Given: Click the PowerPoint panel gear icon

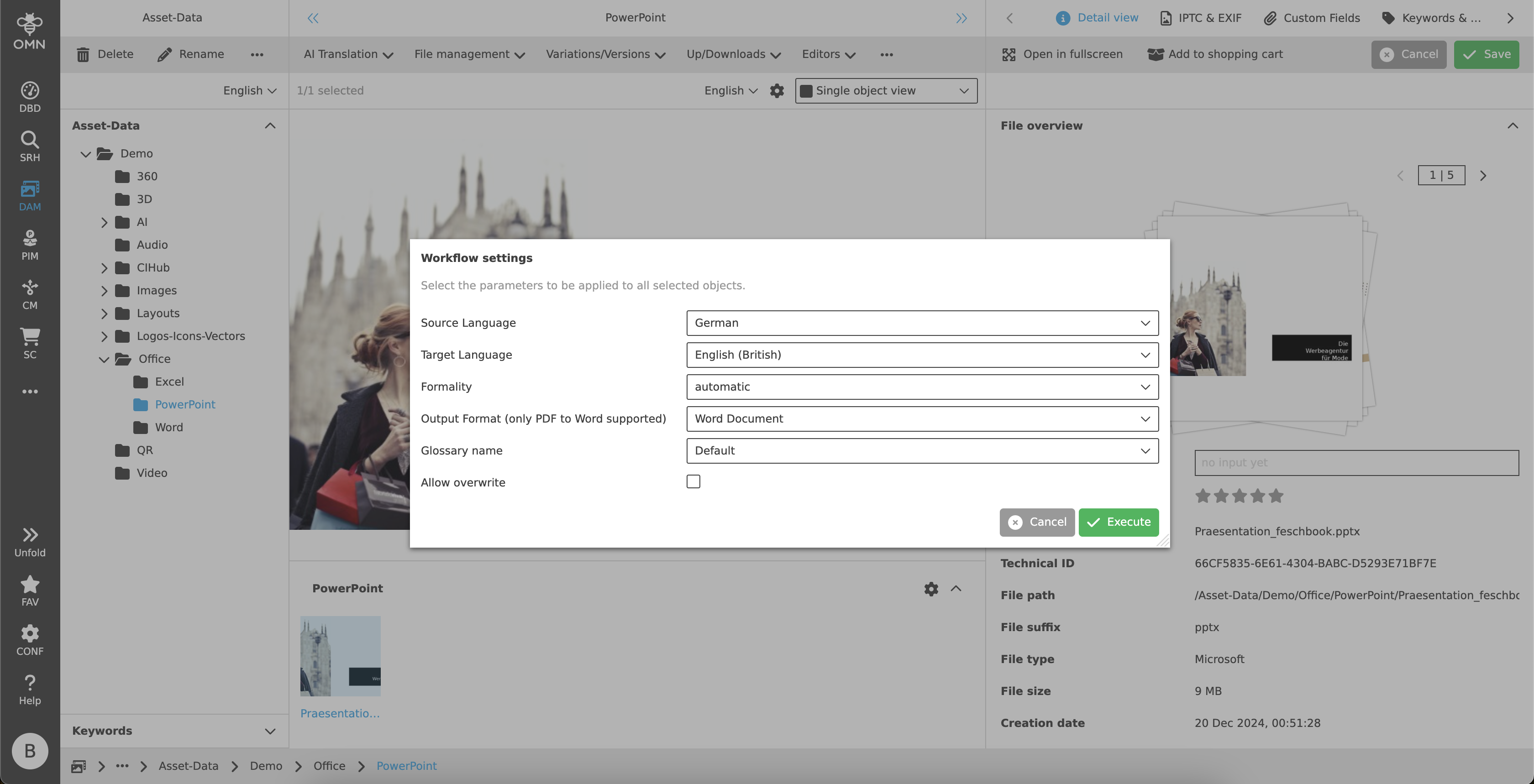Looking at the screenshot, I should pyautogui.click(x=931, y=589).
